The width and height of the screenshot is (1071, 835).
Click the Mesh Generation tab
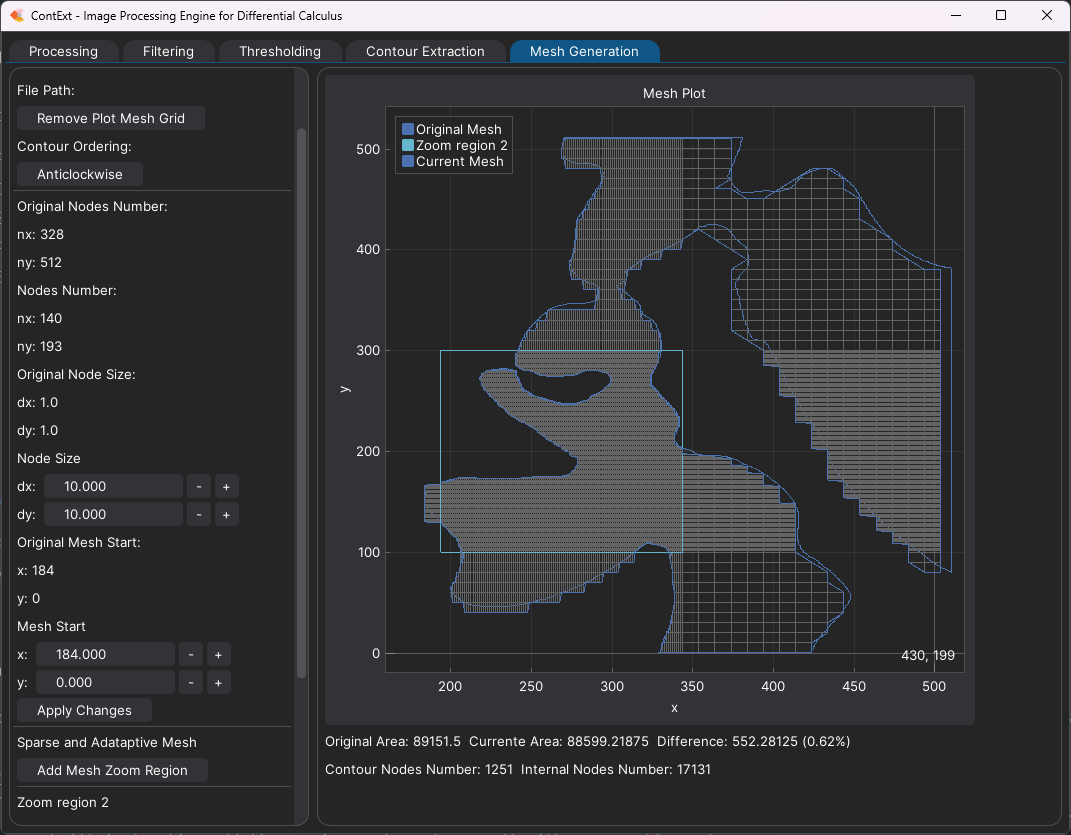point(584,51)
